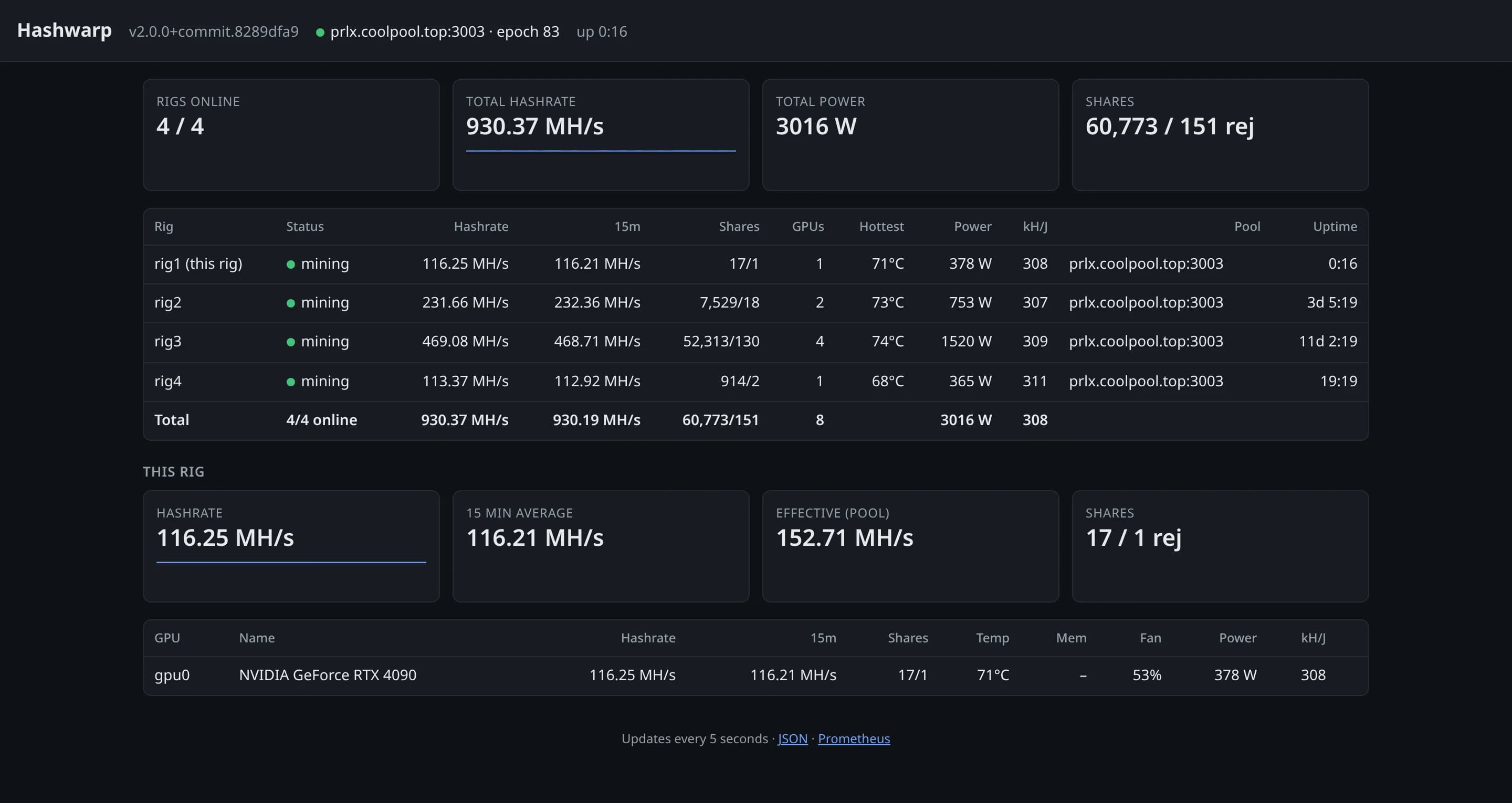Image resolution: width=1512 pixels, height=803 pixels.
Task: Click the Total row label
Action: tap(171, 420)
